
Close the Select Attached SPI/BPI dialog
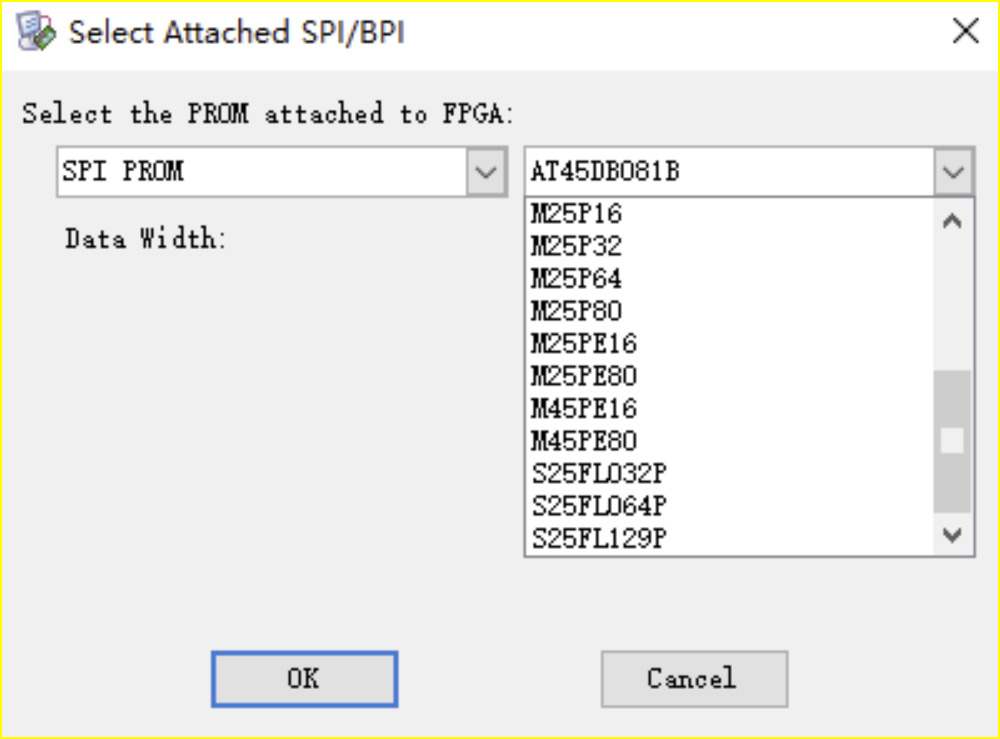click(x=965, y=32)
